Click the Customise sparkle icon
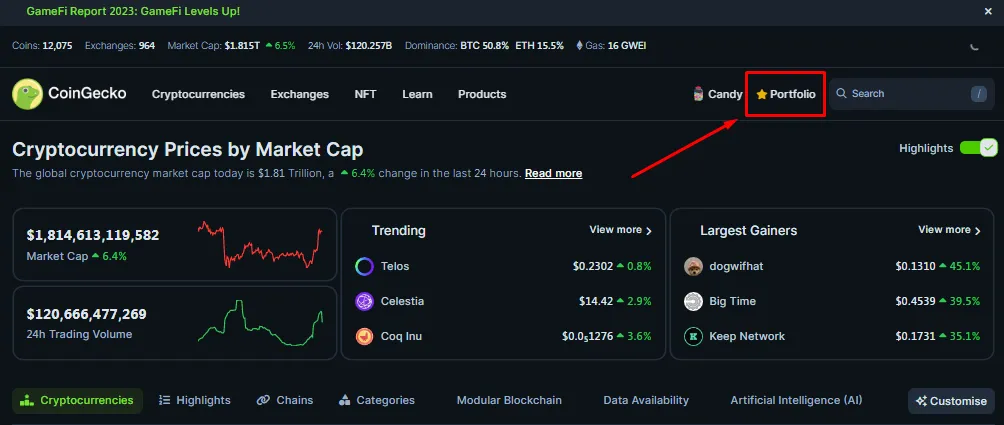Viewport: 1004px width, 425px height. [921, 401]
